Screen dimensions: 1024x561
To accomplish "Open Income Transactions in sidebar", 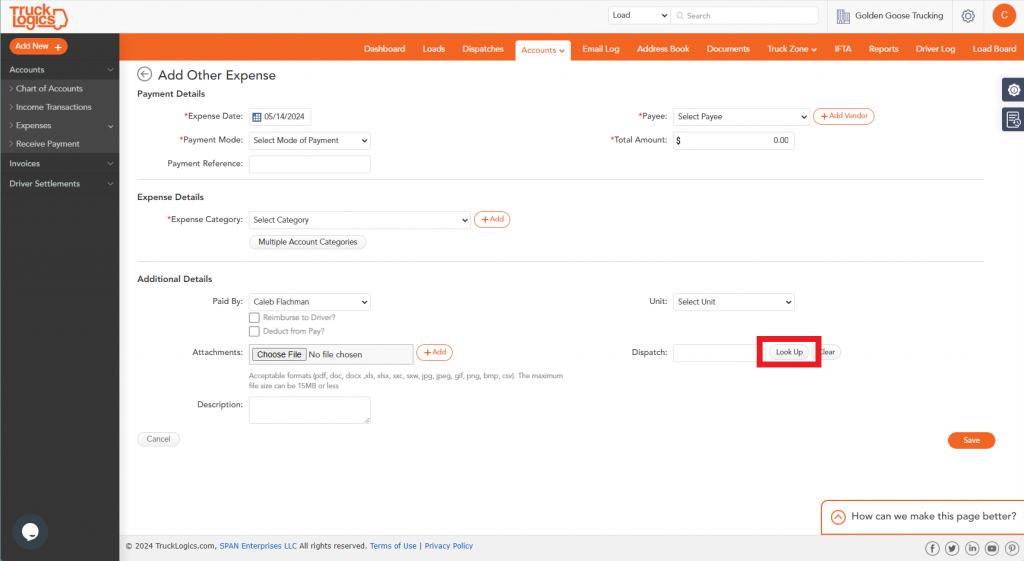I will 54,107.
